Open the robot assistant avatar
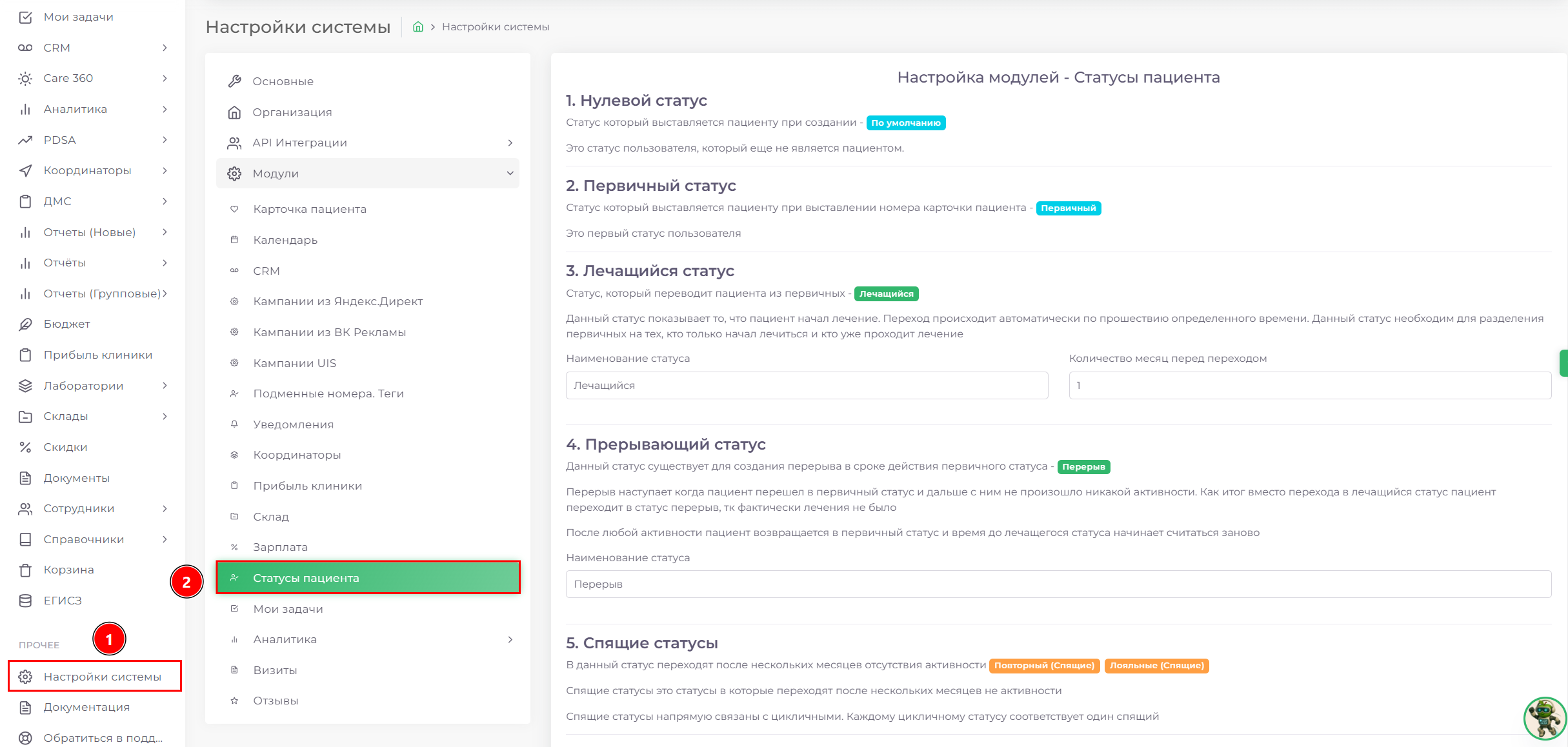The image size is (1568, 747). click(x=1545, y=718)
